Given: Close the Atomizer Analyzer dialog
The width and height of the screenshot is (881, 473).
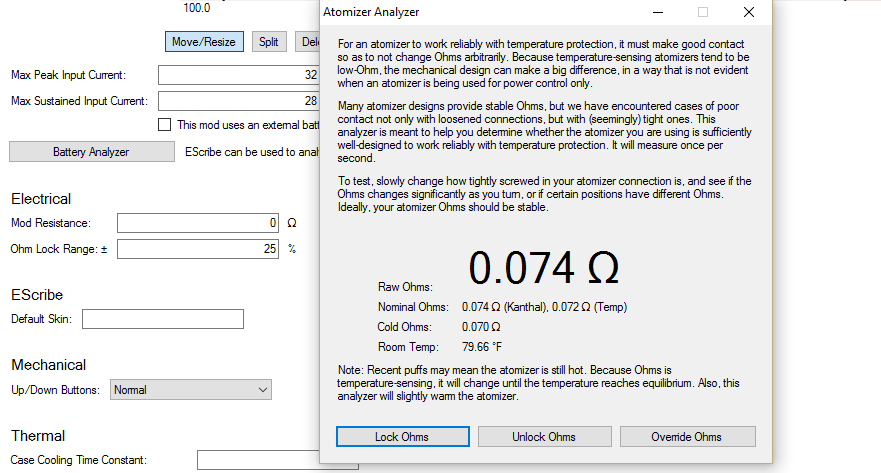Looking at the screenshot, I should point(748,12).
